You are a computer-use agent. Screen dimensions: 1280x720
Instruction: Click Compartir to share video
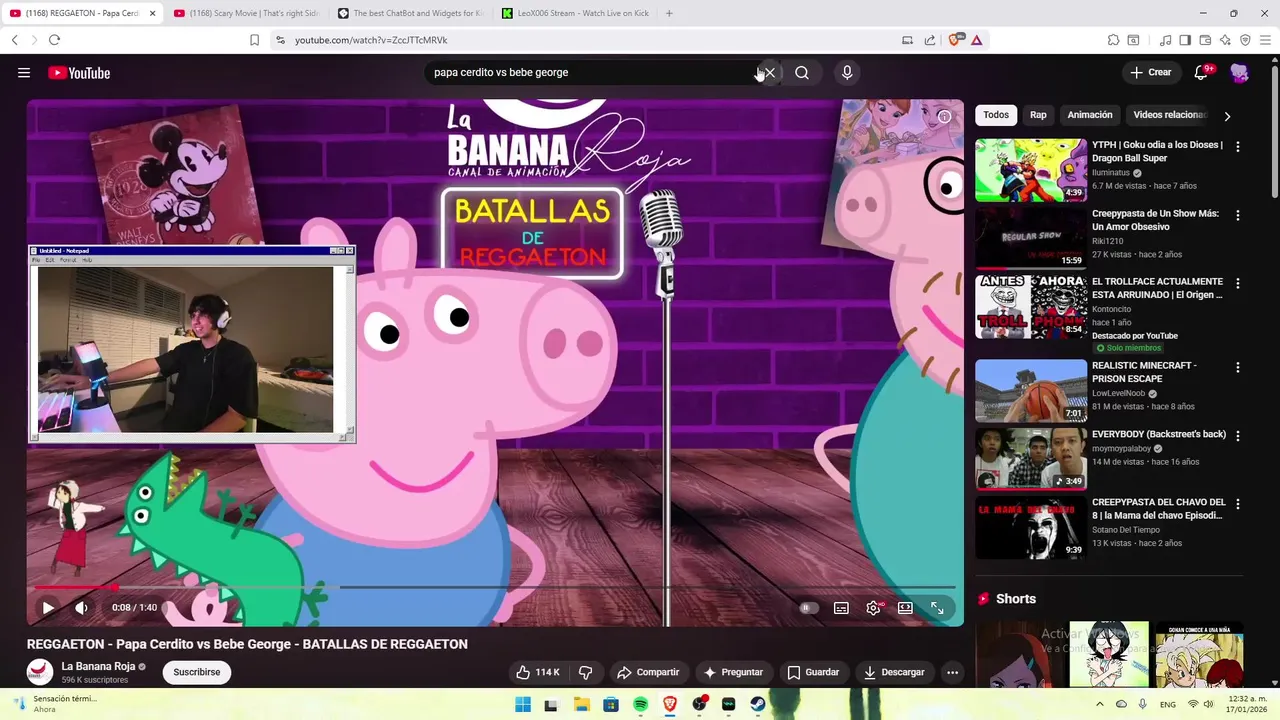click(x=648, y=672)
